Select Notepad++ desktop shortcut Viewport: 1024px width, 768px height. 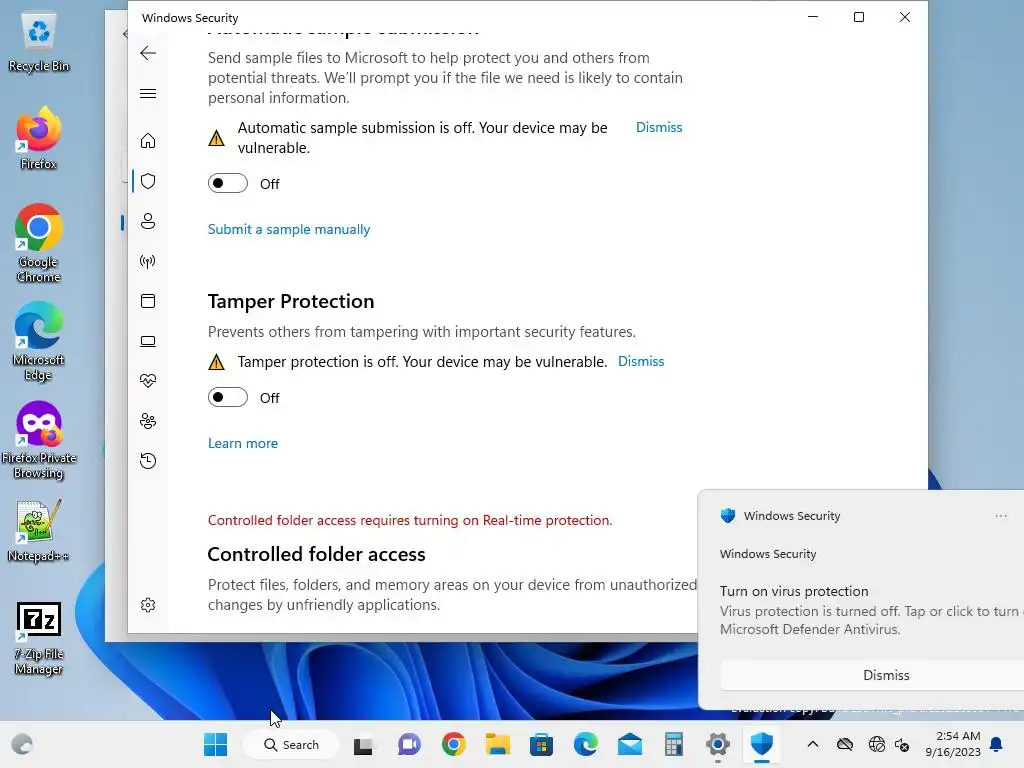[39, 531]
